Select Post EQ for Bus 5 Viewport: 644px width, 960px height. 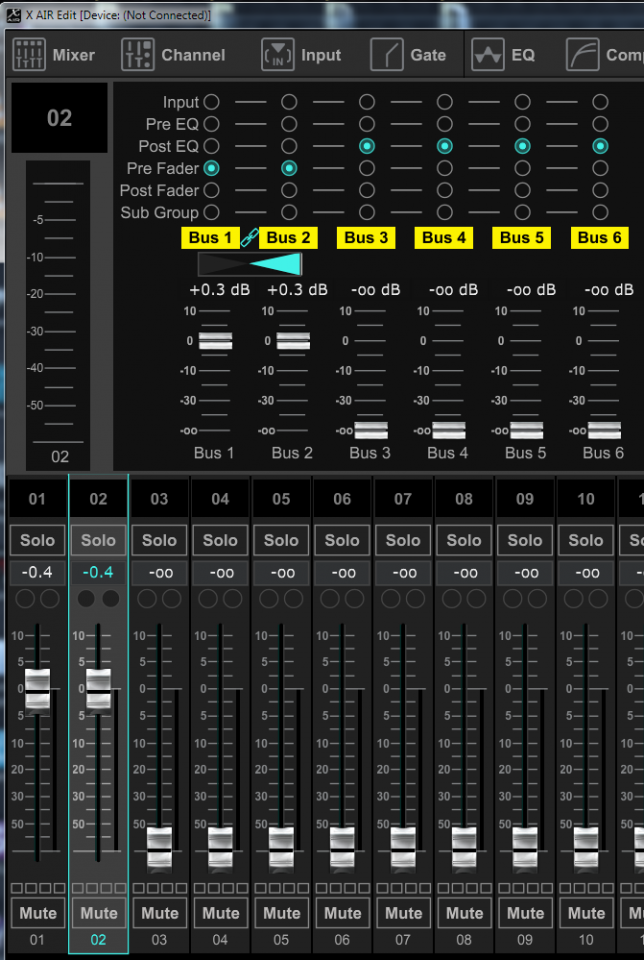522,146
